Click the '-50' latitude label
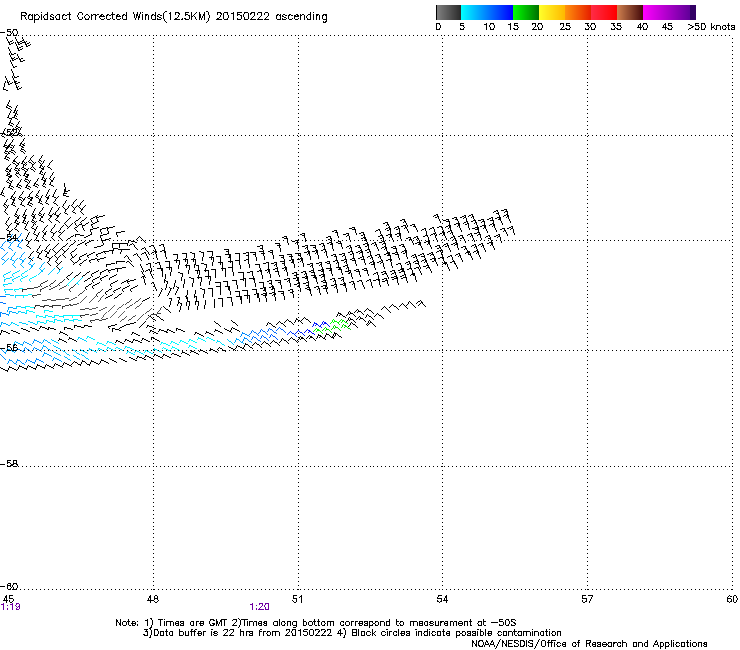Viewport: 740px width, 650px height. [x=9, y=33]
